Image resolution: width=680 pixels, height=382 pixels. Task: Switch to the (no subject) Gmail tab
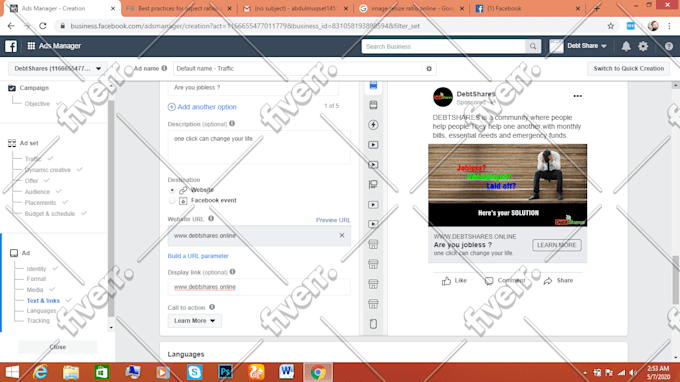coord(295,9)
